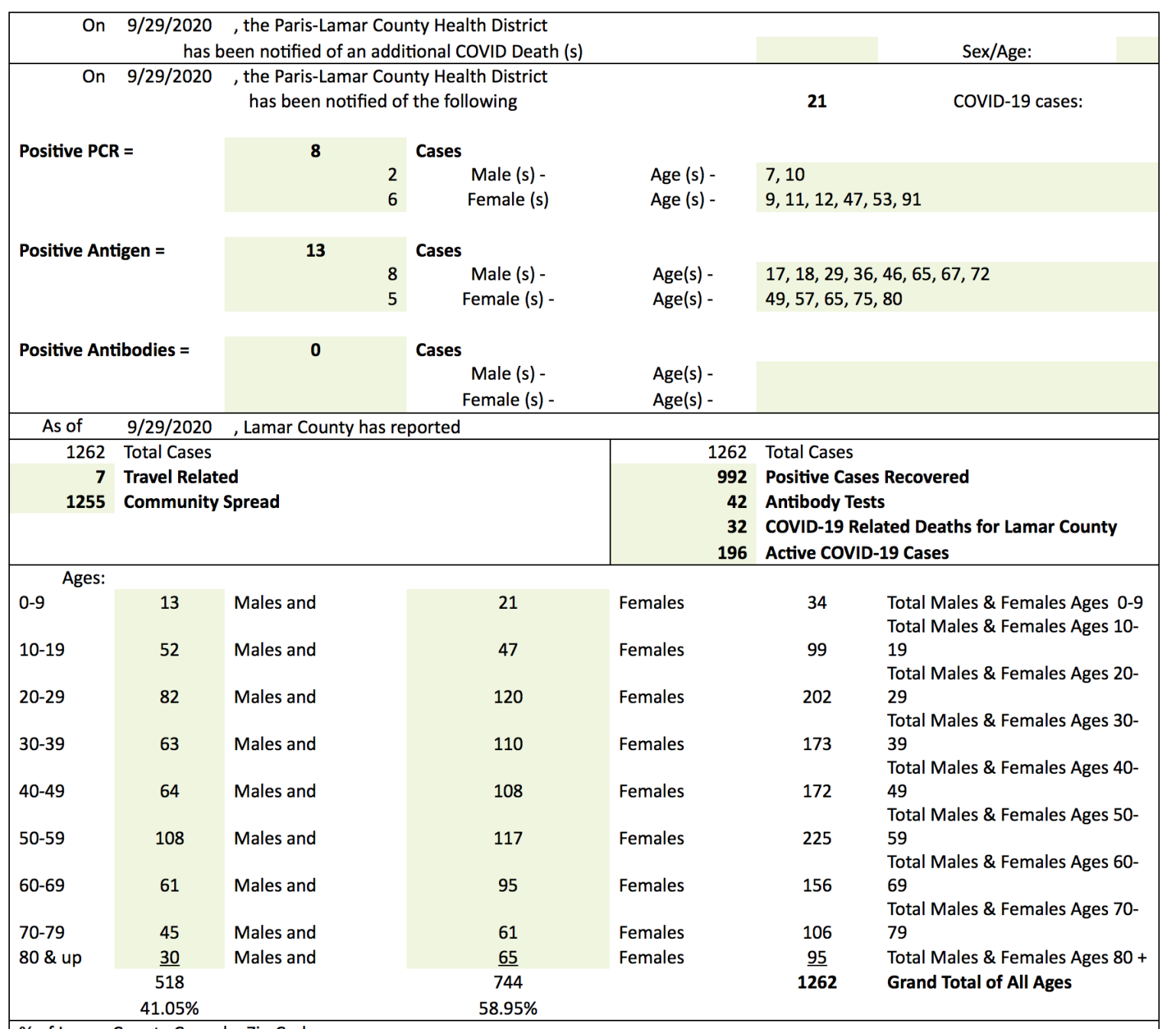Select the new COVID-19 cases count 21
This screenshot has width=1176, height=1029.
click(817, 101)
